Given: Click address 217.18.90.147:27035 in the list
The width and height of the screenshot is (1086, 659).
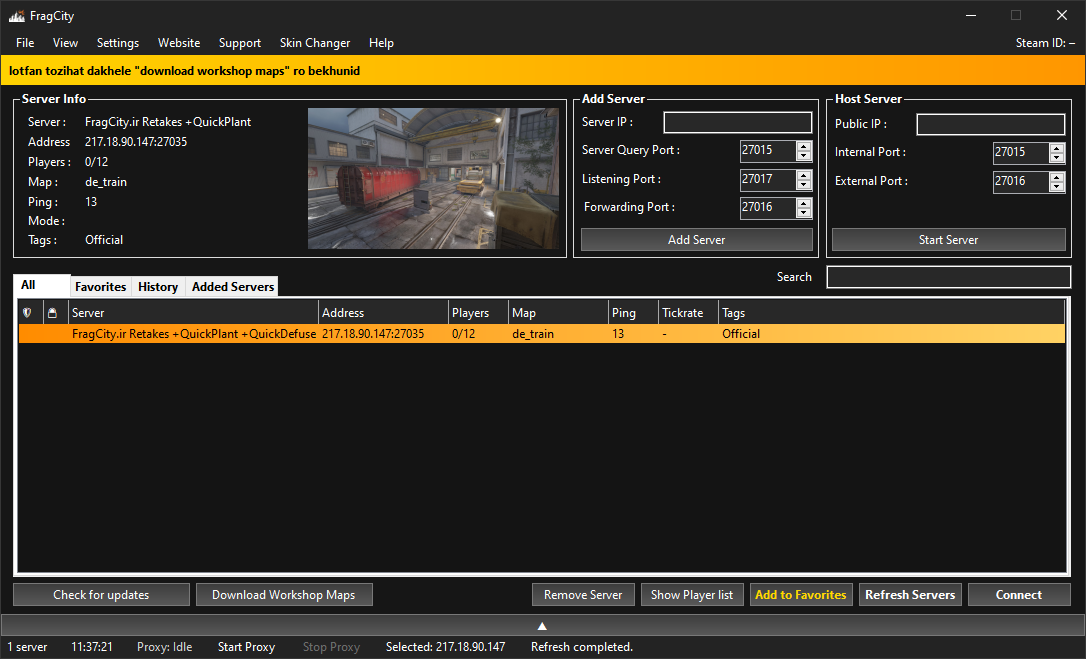Looking at the screenshot, I should [x=373, y=333].
